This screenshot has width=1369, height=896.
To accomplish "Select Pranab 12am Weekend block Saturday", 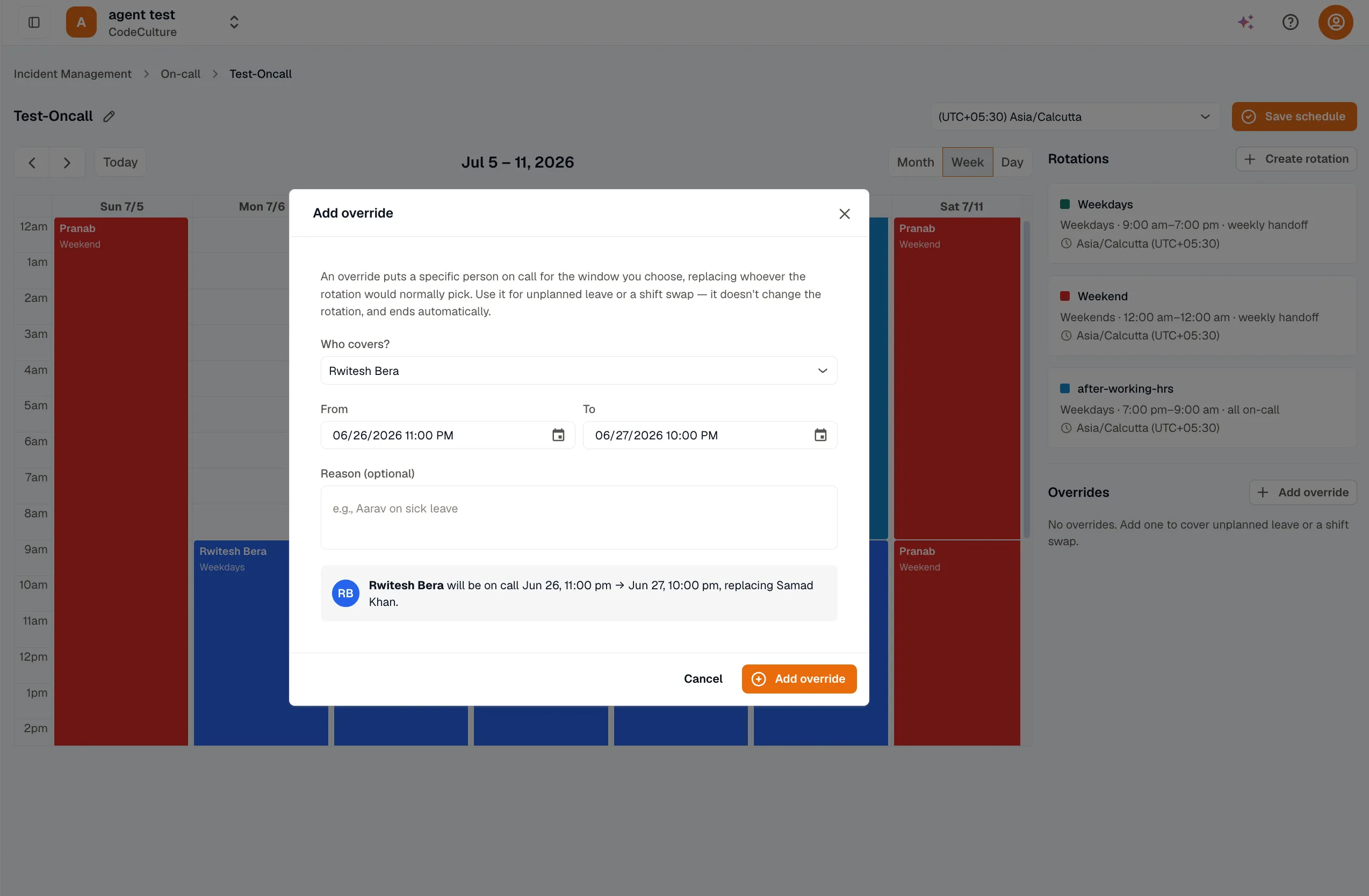I will pos(956,378).
